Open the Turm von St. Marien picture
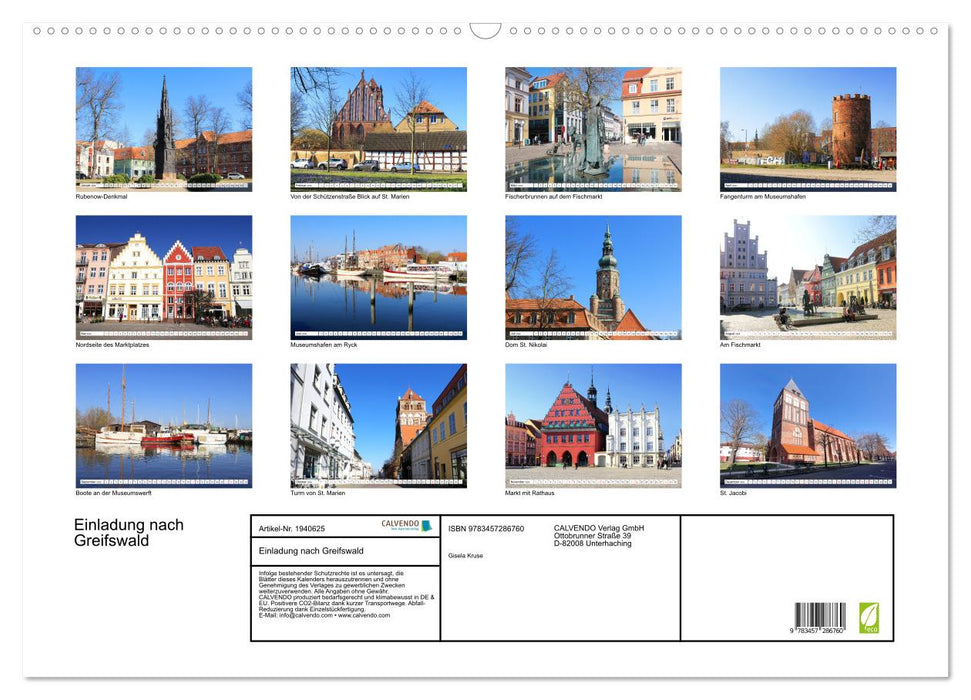This screenshot has height=700, width=971. pyautogui.click(x=378, y=426)
